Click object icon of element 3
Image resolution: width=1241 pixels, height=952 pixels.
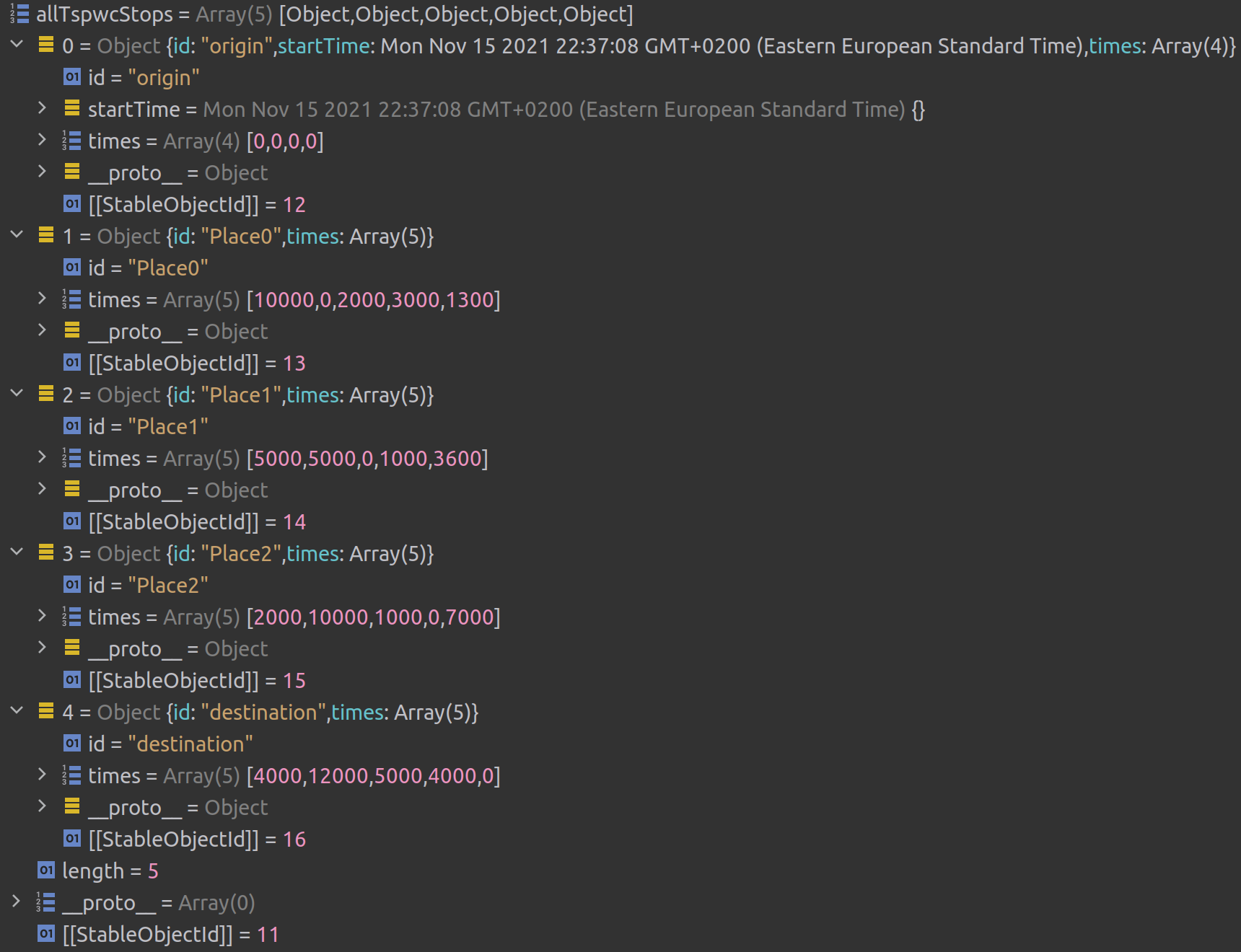[45, 552]
